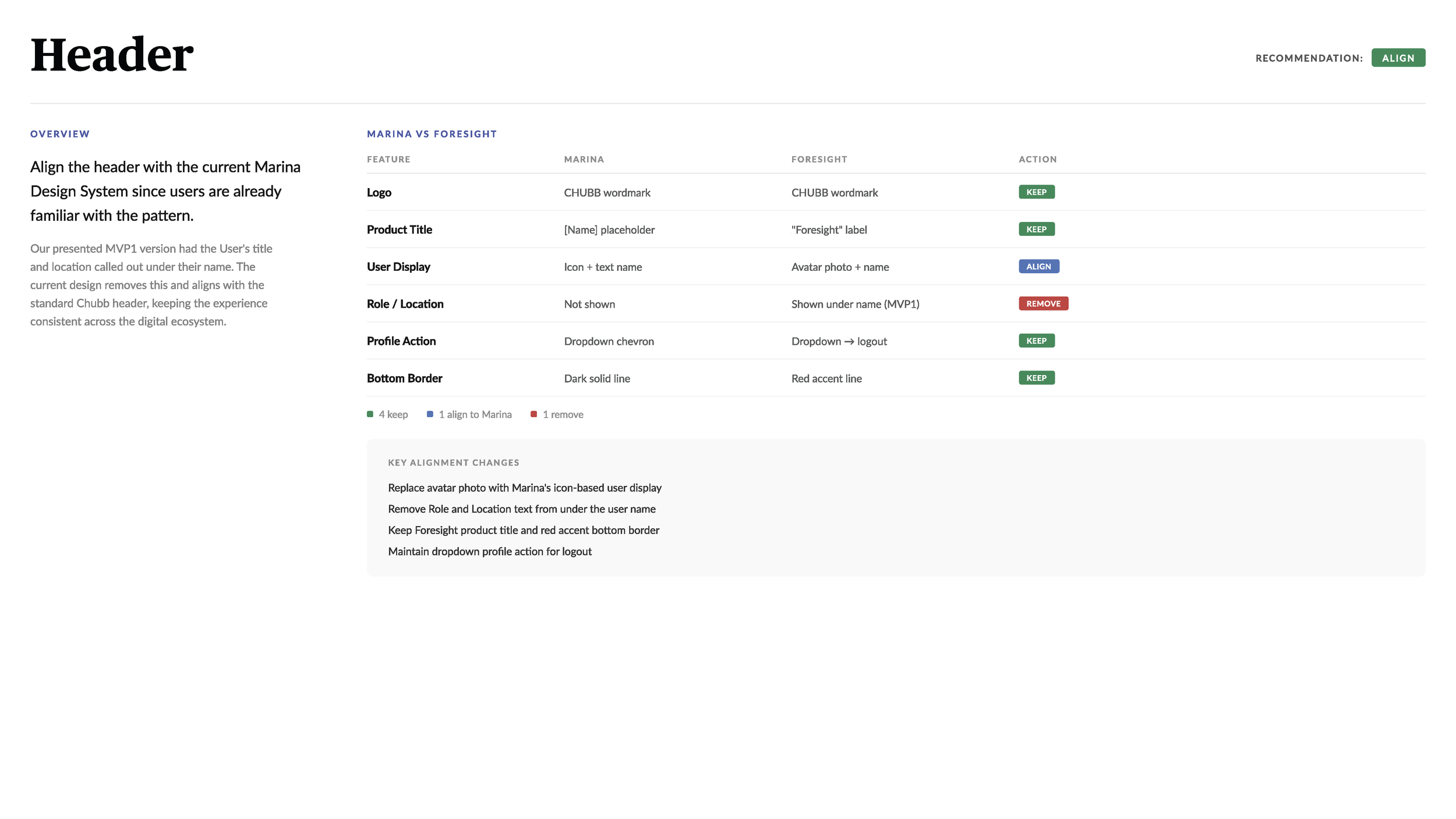Click the "Foresight" label cell
Viewport: 1456px width, 819px height.
tap(829, 230)
